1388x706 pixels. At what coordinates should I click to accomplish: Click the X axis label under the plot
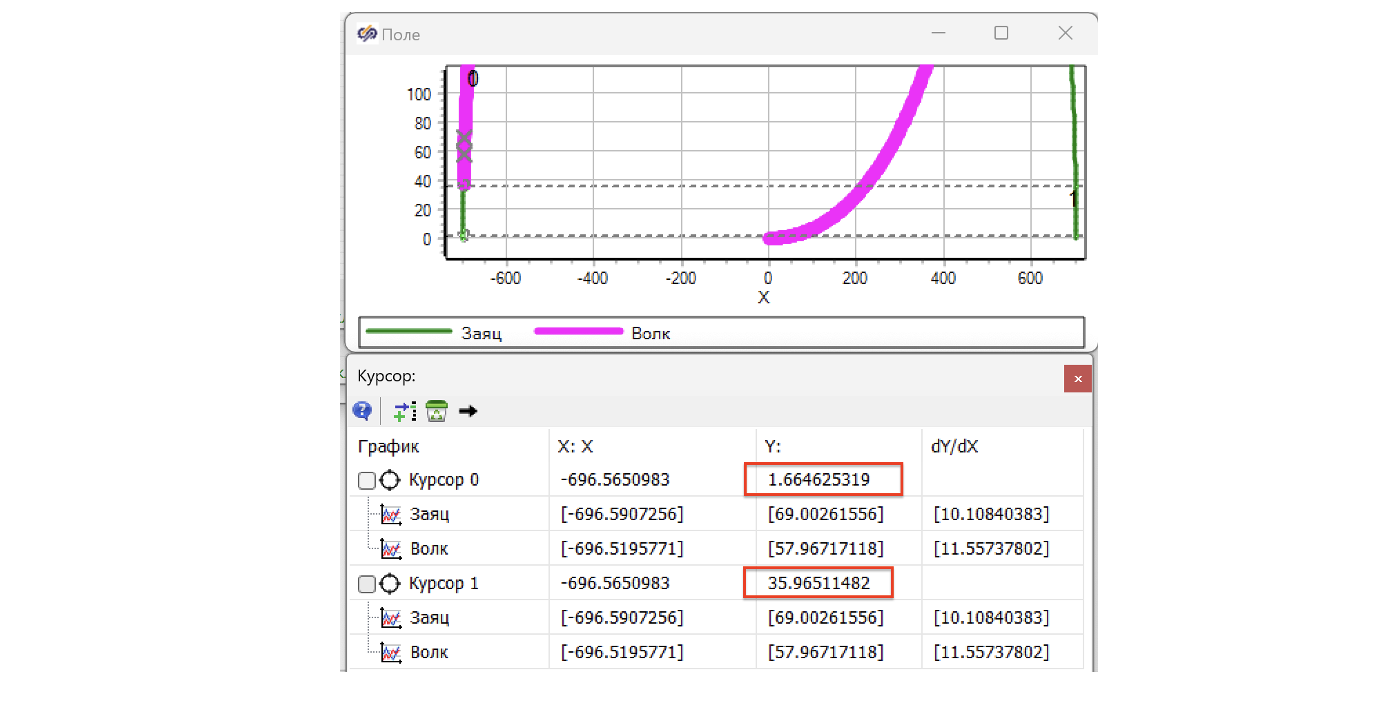(x=764, y=297)
